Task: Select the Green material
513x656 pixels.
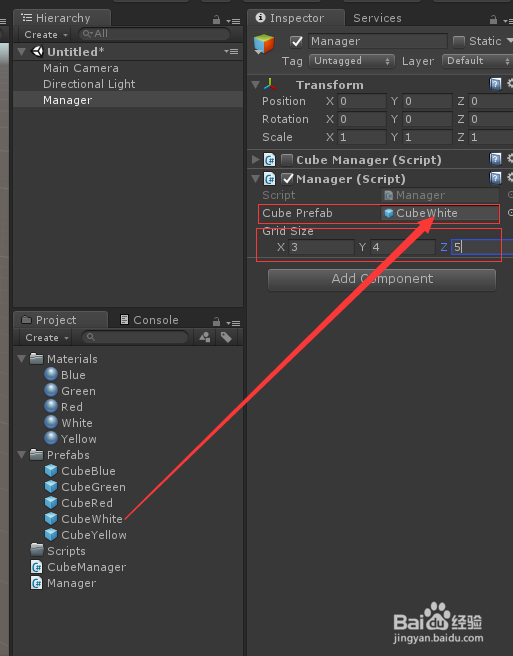Action: pos(78,391)
